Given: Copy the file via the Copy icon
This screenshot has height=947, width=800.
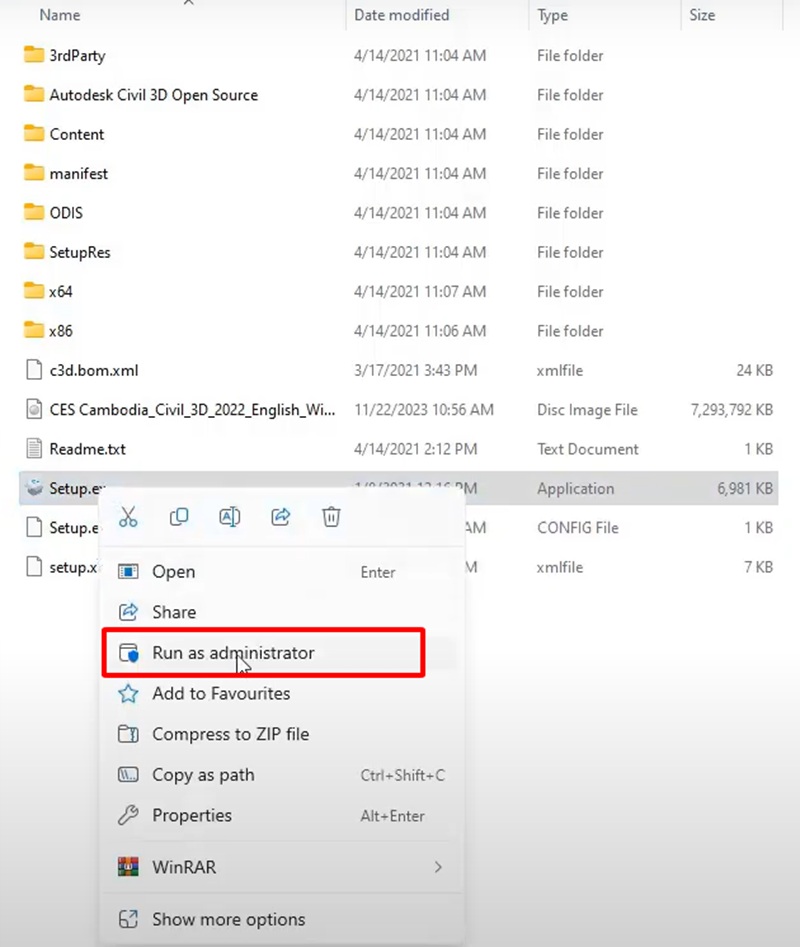Looking at the screenshot, I should click(x=179, y=517).
